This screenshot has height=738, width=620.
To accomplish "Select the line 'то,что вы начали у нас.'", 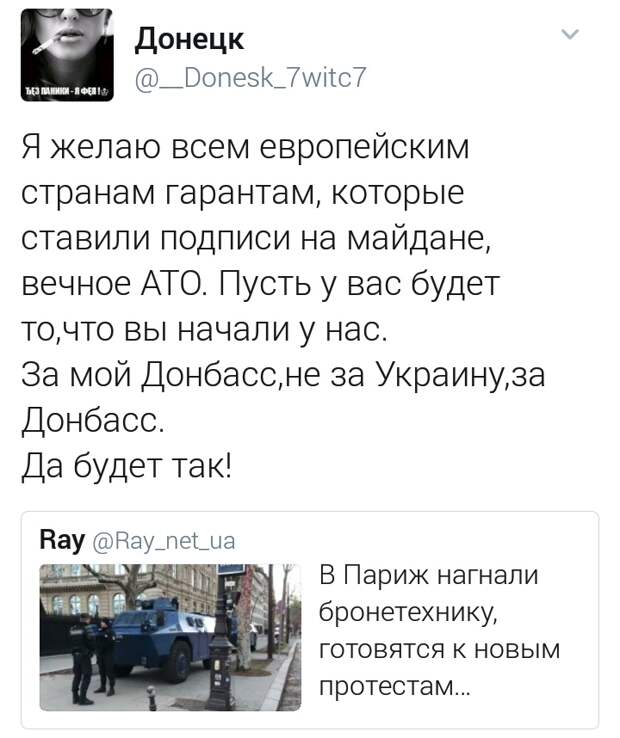I will click(205, 330).
